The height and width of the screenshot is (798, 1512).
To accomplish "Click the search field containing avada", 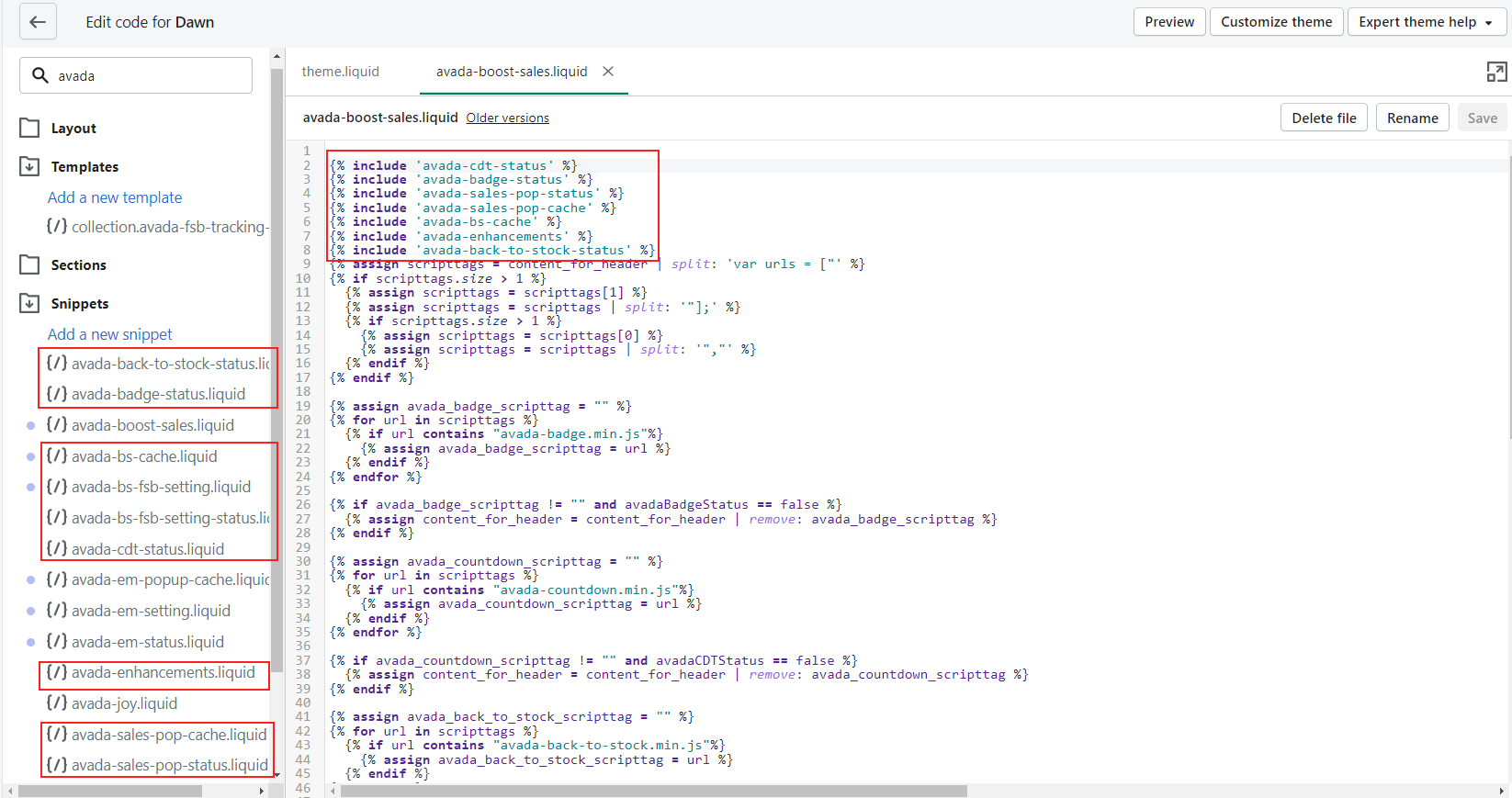I will pyautogui.click(x=136, y=75).
